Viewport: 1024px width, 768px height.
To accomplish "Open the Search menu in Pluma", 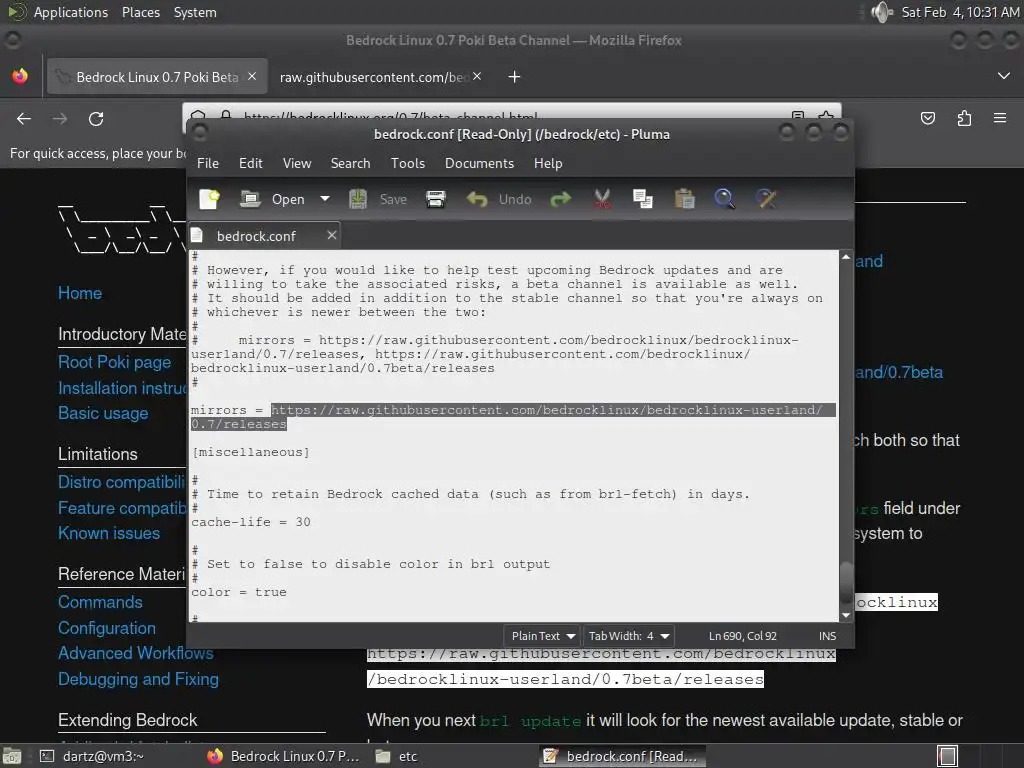I will 350,163.
